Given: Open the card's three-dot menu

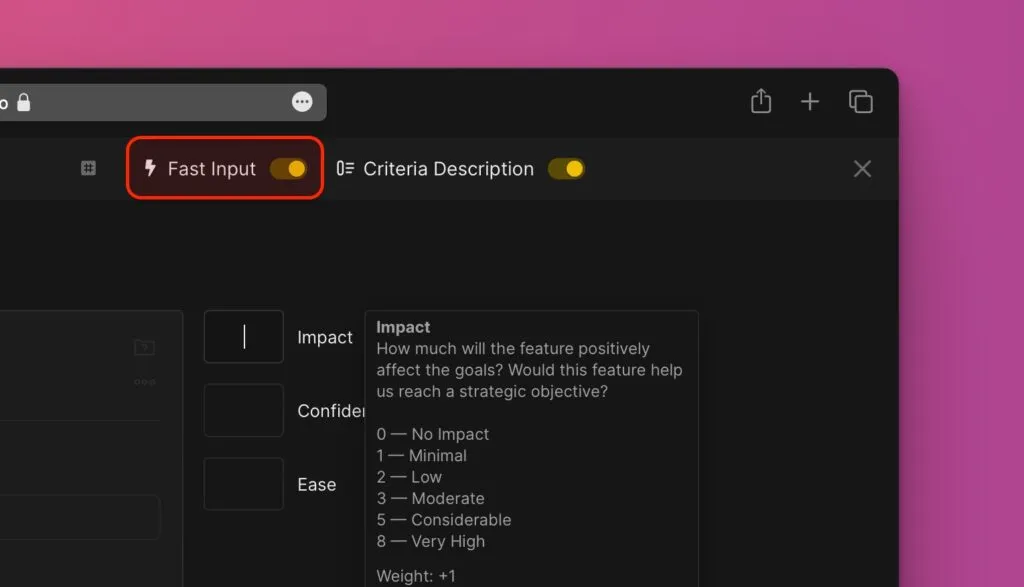Looking at the screenshot, I should [144, 382].
